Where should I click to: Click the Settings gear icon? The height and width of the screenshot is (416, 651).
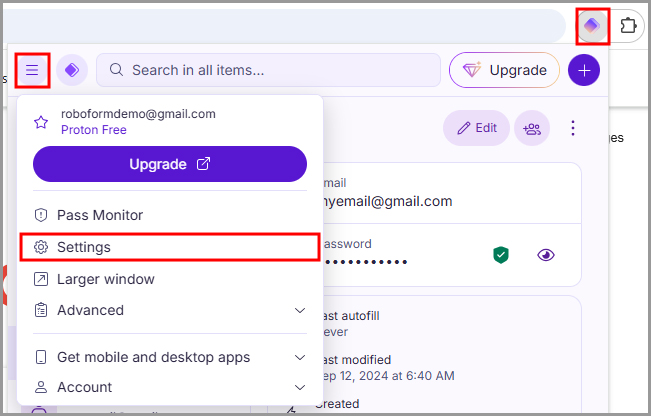[x=41, y=247]
